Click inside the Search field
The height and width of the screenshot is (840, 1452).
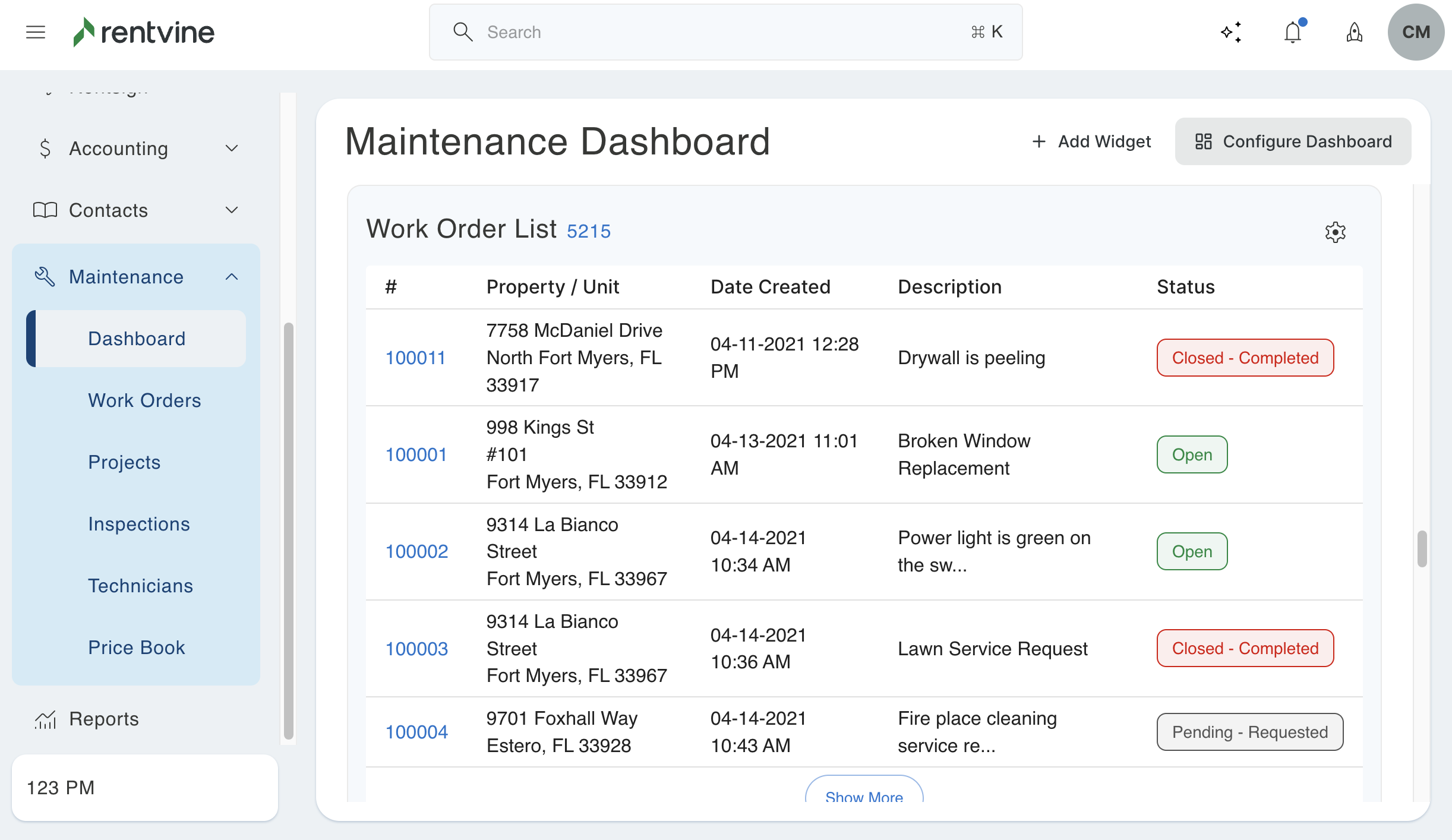[x=725, y=32]
